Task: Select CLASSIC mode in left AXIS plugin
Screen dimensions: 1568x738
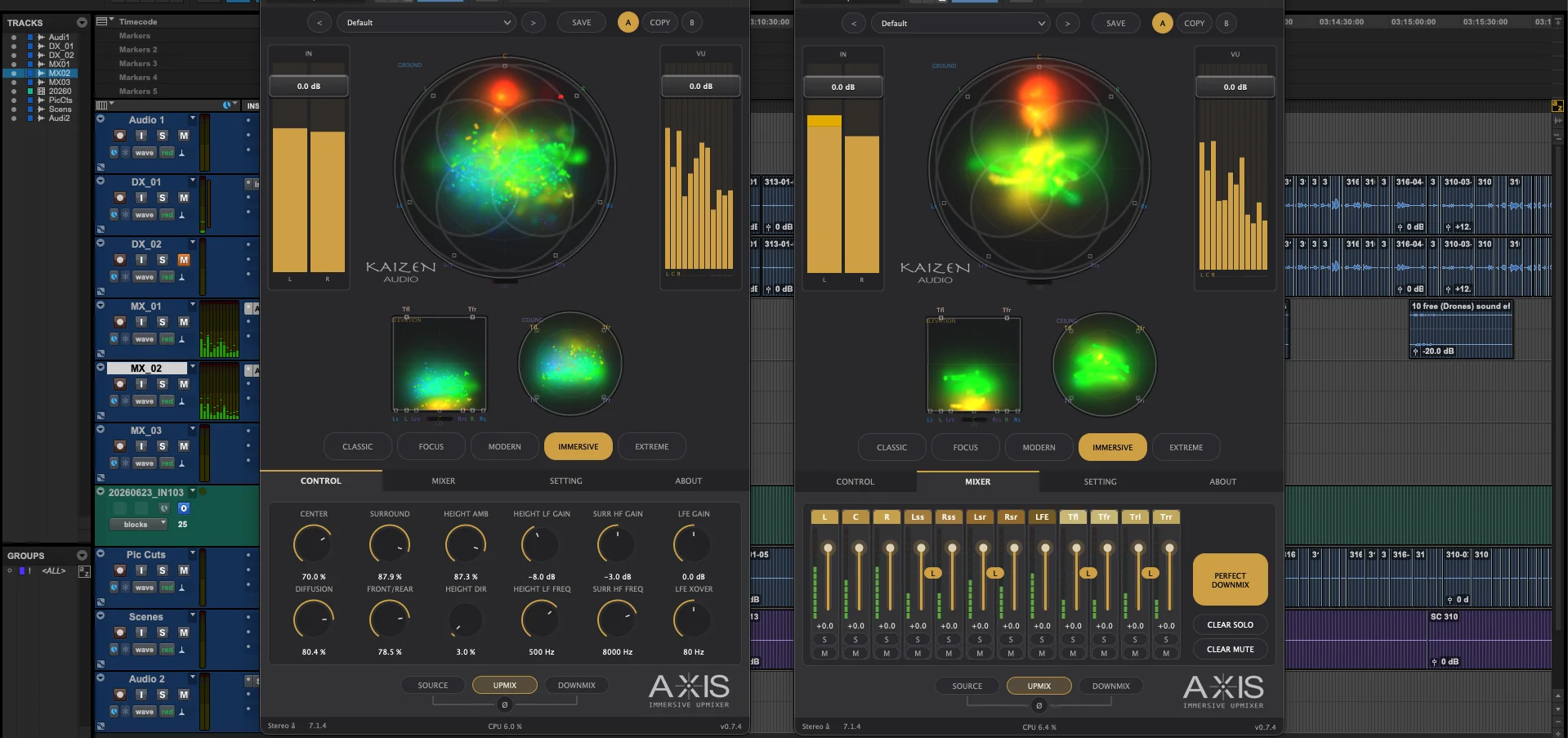Action: (358, 446)
